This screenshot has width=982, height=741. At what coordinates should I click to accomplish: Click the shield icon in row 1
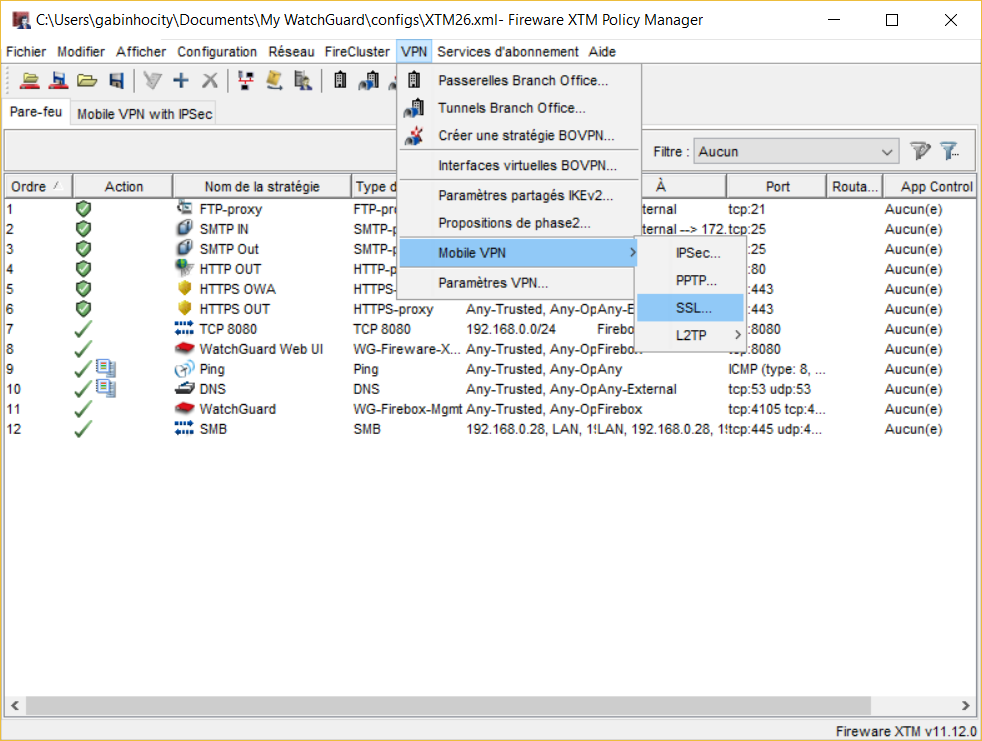(x=83, y=209)
